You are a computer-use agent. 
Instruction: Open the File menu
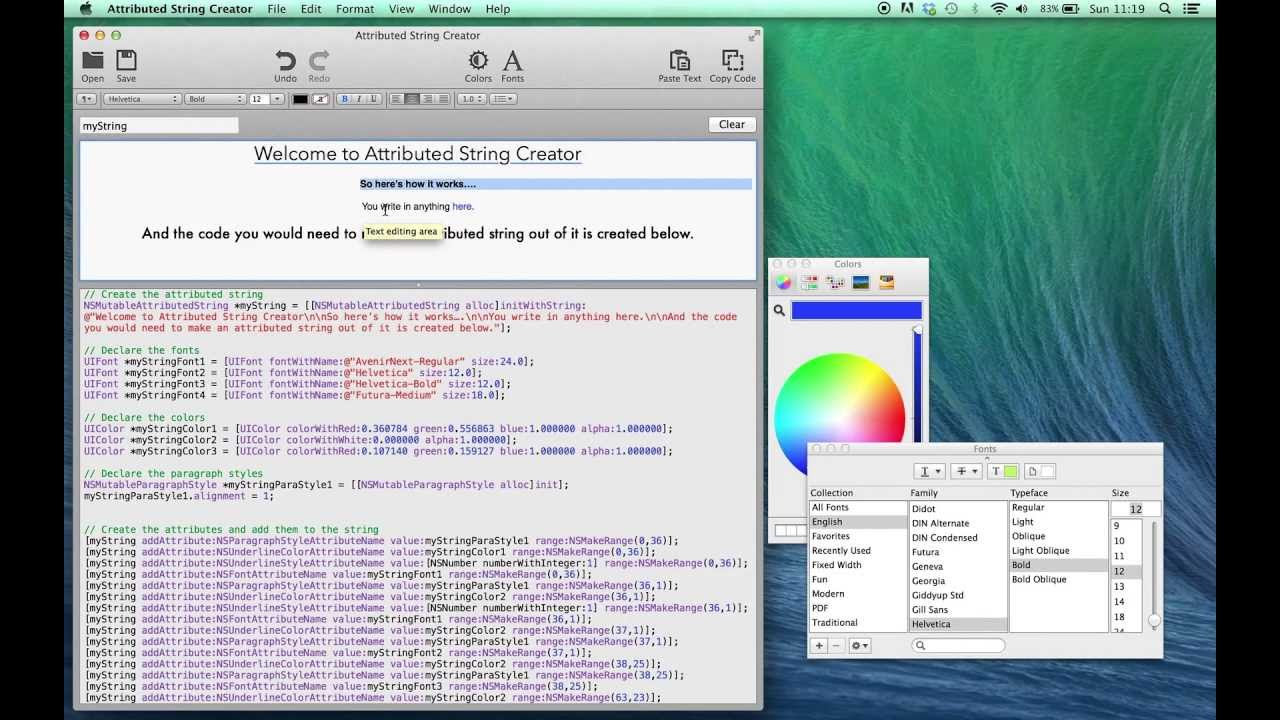click(277, 9)
